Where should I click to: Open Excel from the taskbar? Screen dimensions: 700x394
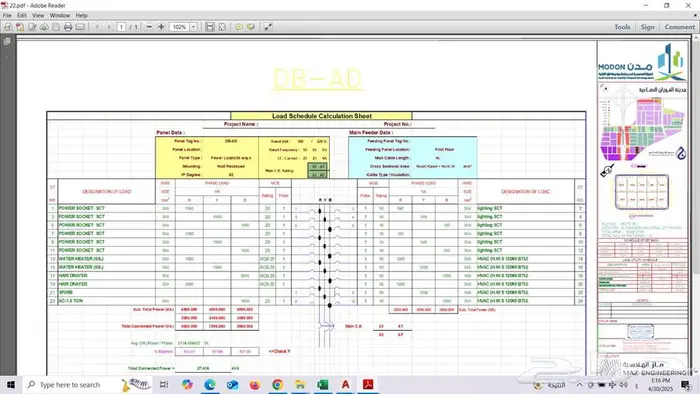point(322,385)
